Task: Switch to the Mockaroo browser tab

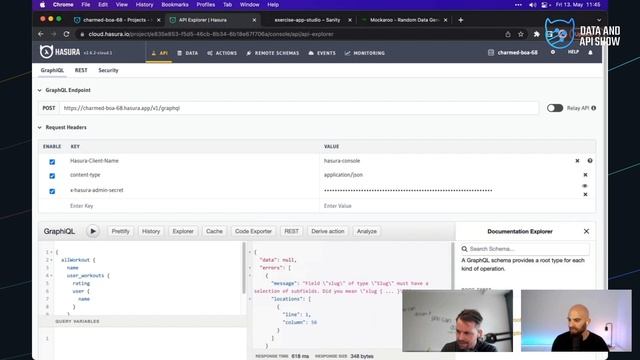Action: coord(404,20)
